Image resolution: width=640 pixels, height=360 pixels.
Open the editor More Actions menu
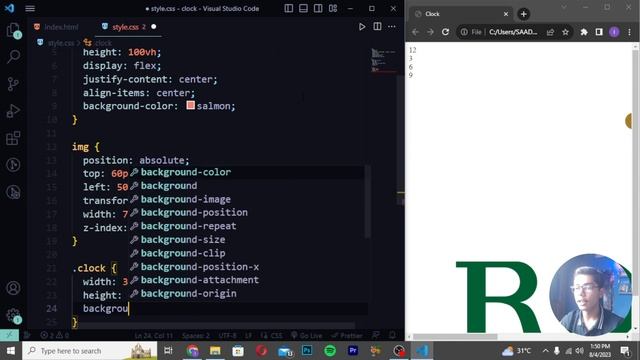(391, 27)
